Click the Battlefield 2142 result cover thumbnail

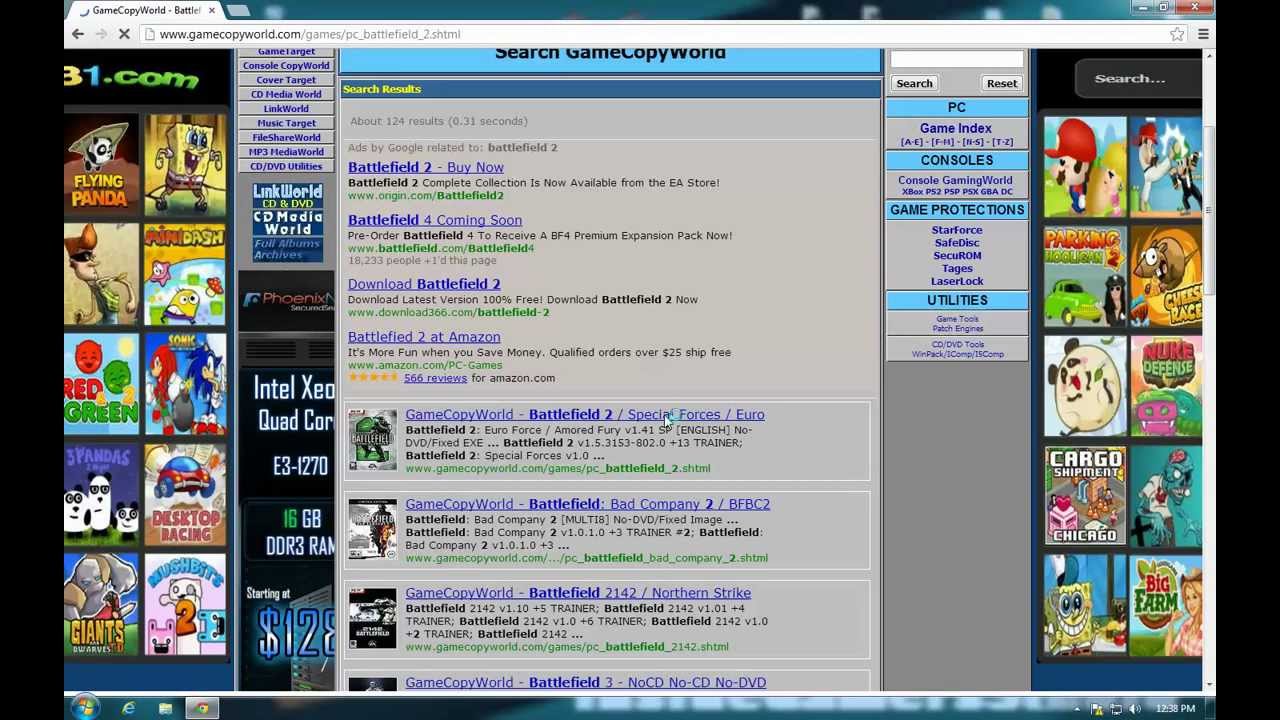point(372,618)
